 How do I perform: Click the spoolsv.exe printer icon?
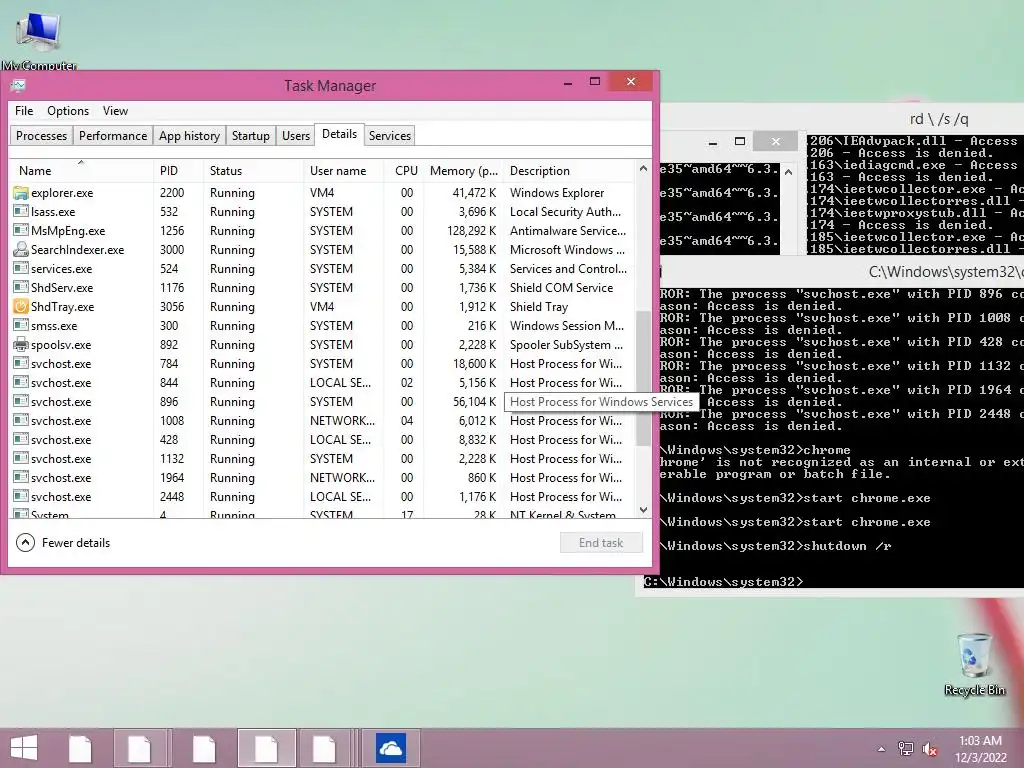point(21,344)
